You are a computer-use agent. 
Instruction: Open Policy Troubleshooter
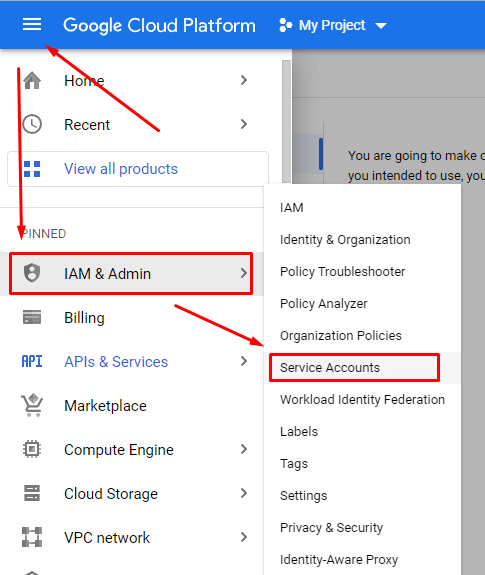362,271
